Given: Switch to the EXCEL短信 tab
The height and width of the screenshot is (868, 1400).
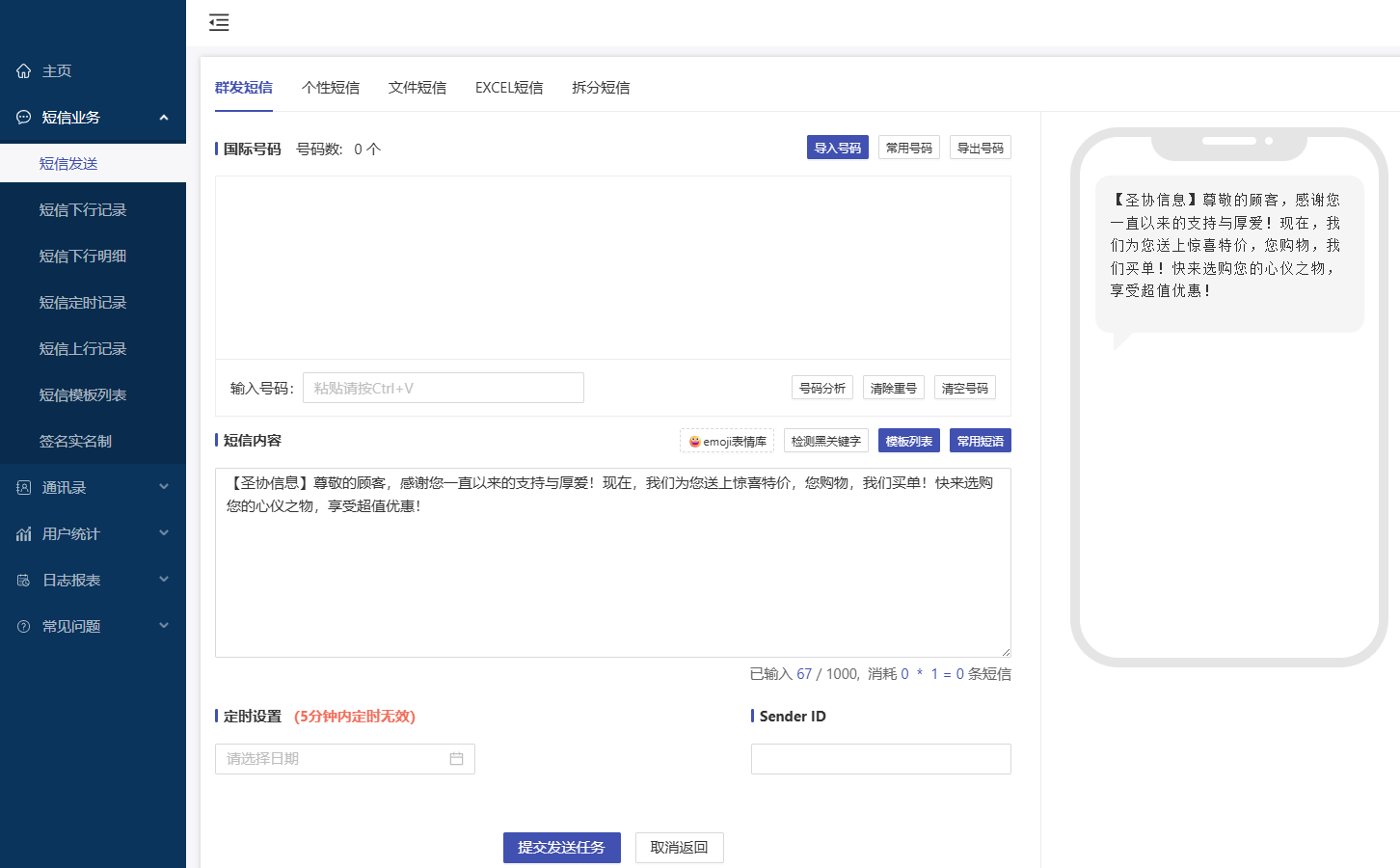Looking at the screenshot, I should (x=508, y=88).
